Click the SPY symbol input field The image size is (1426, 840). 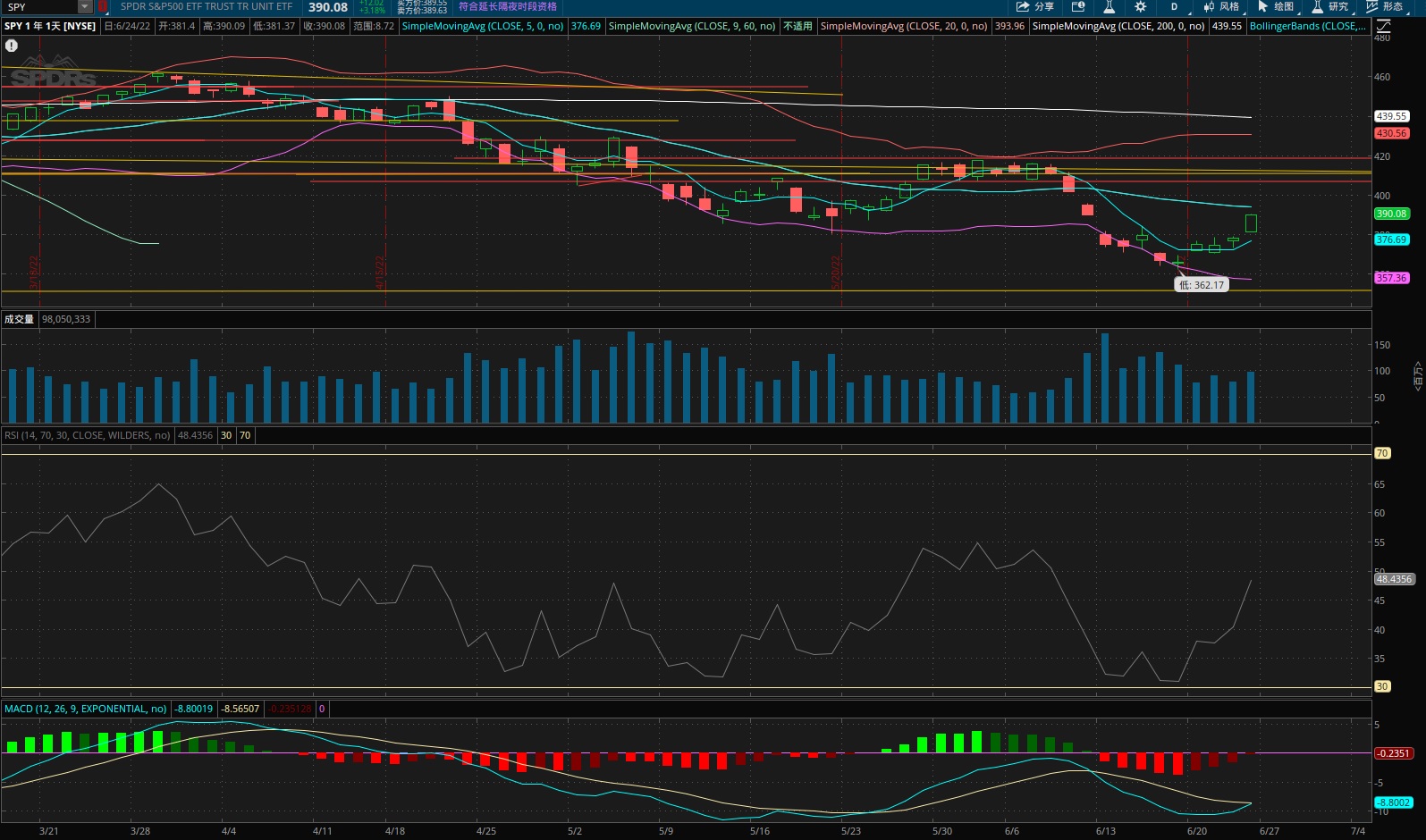(39, 6)
